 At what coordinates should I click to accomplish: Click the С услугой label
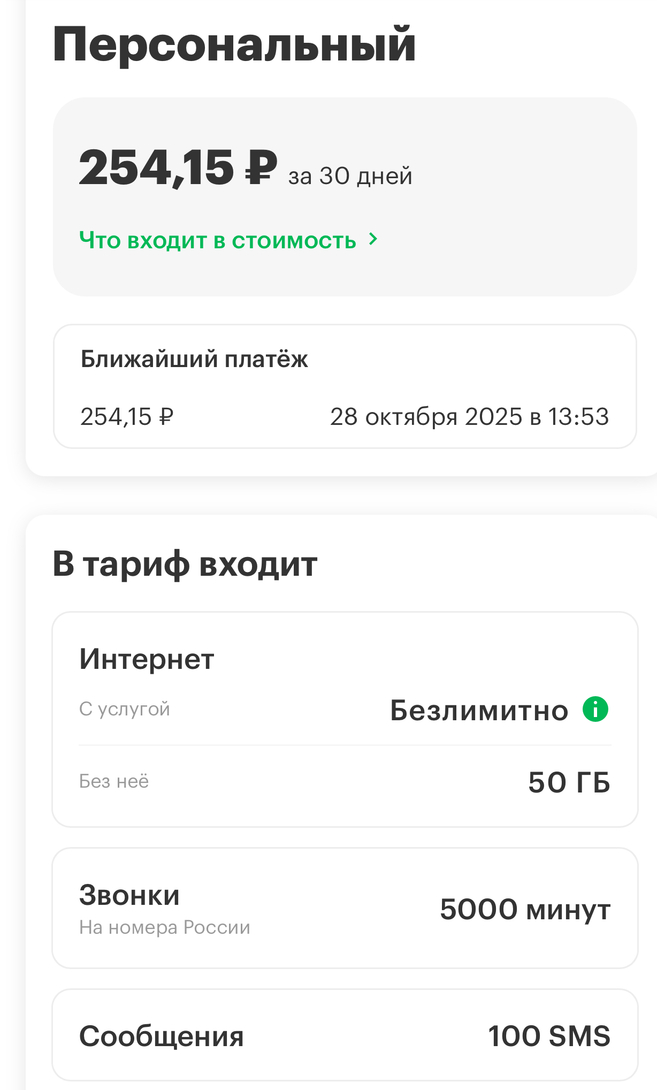point(125,709)
